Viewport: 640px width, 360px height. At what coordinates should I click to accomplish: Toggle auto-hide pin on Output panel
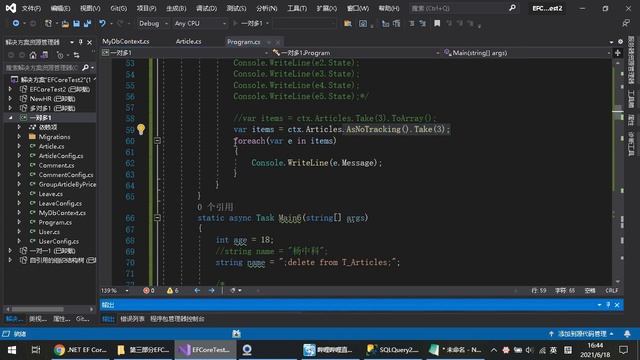point(608,305)
